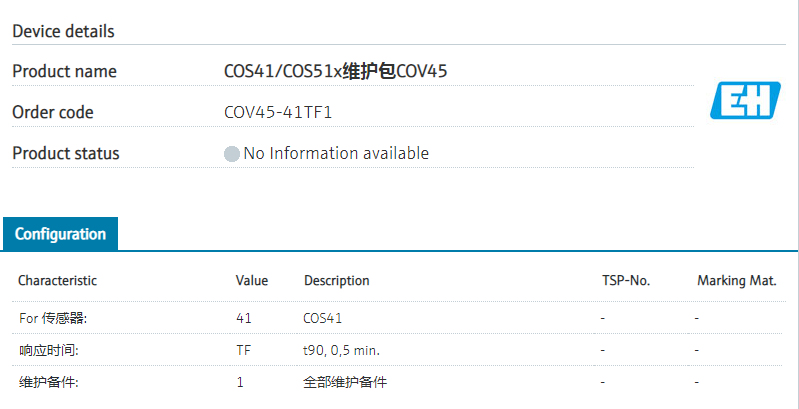Select the 维护备件 characteristic row

(49, 382)
